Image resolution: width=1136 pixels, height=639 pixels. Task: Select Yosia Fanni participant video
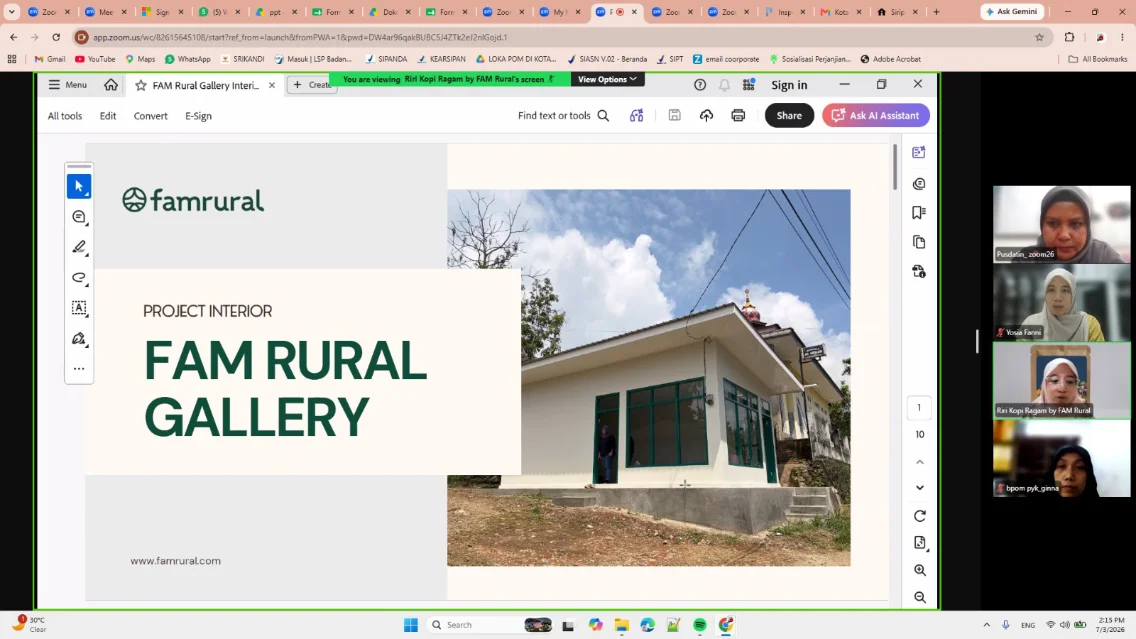[x=1061, y=302]
